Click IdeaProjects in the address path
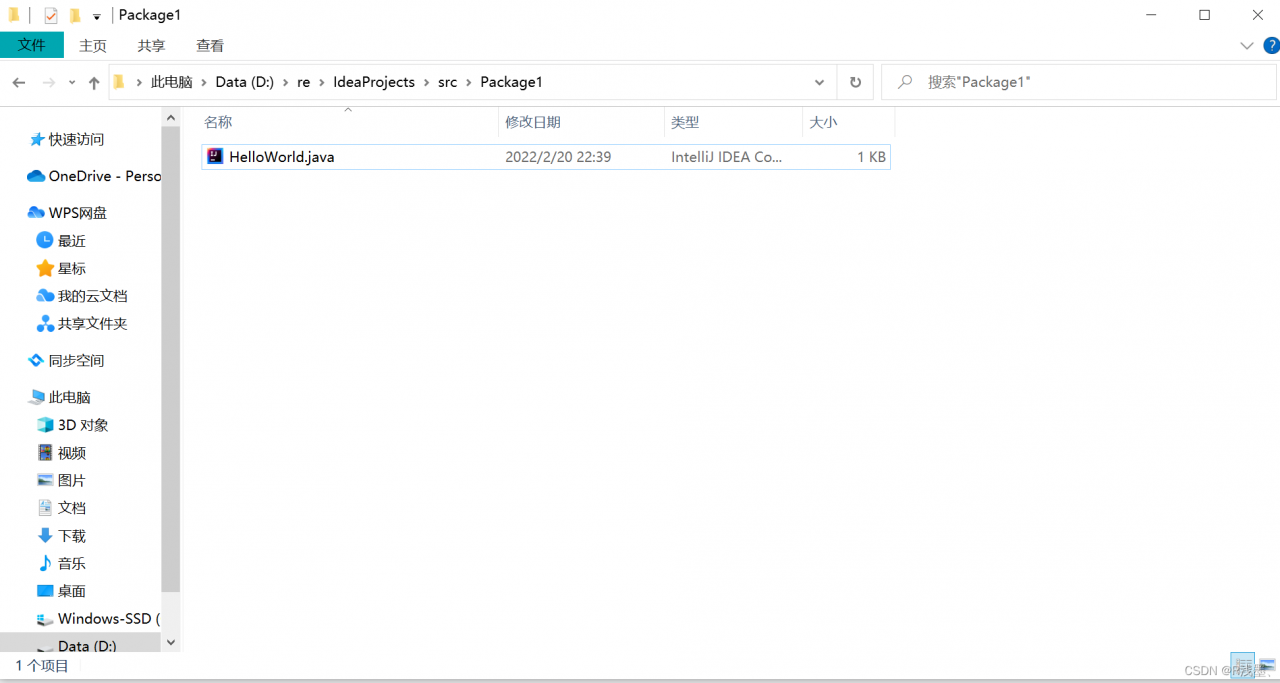This screenshot has height=683, width=1280. pyautogui.click(x=374, y=82)
